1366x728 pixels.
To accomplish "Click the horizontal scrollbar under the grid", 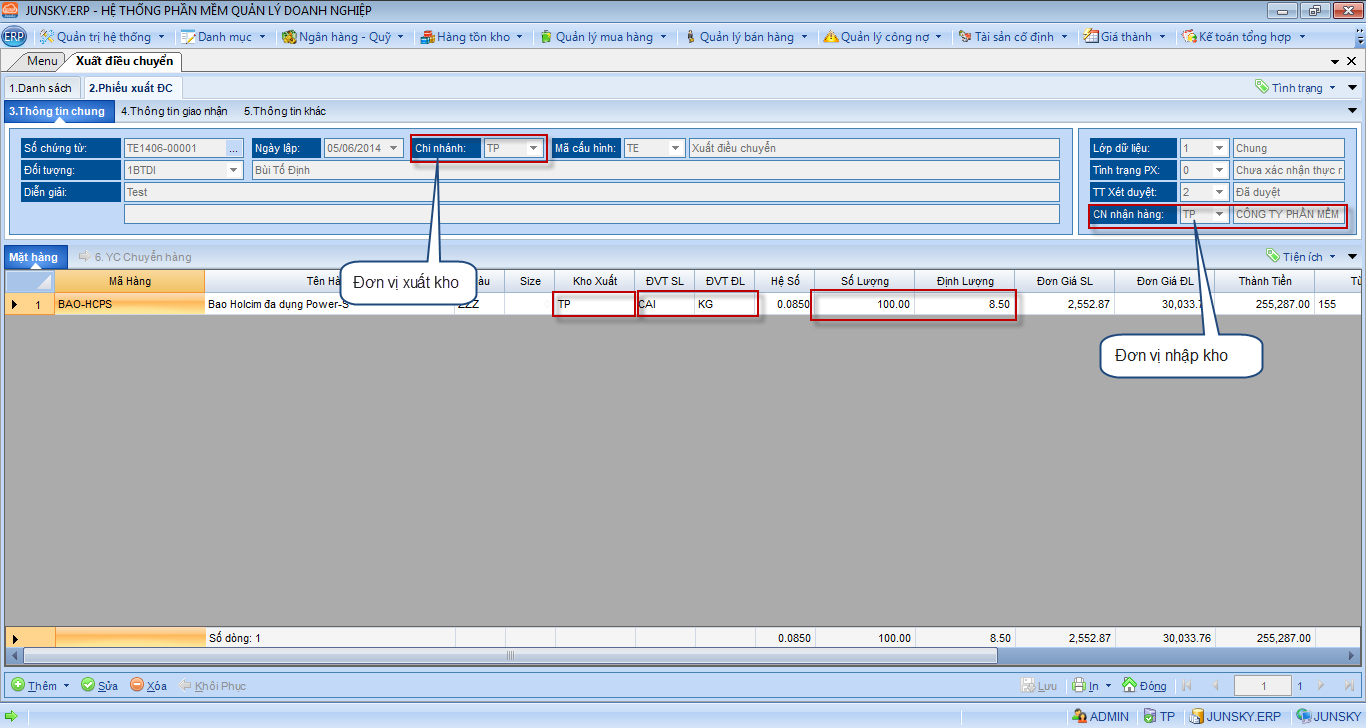I will tap(510, 656).
